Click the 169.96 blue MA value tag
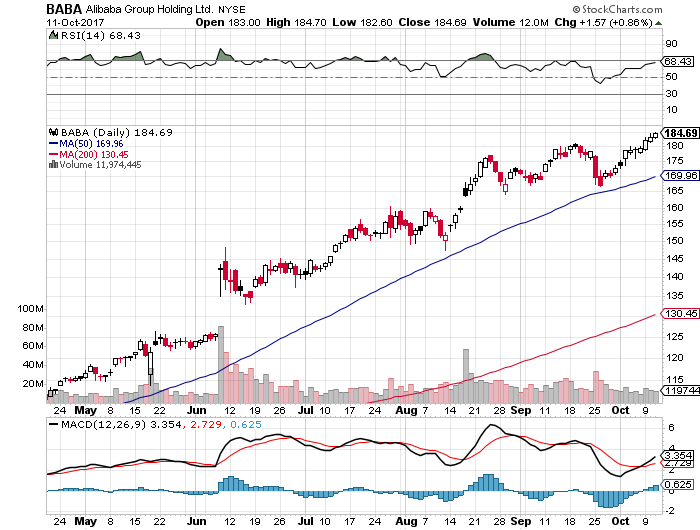 pos(681,175)
